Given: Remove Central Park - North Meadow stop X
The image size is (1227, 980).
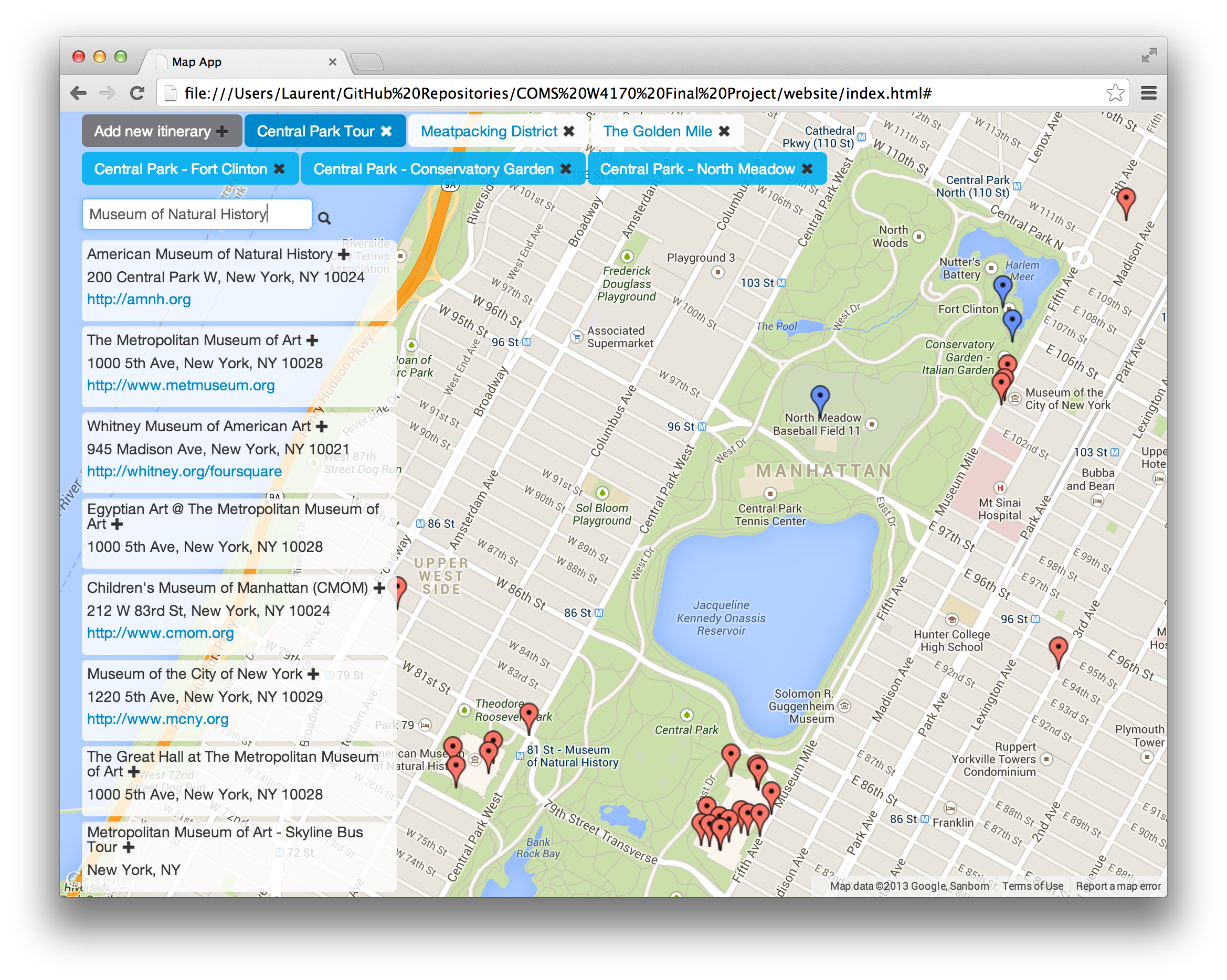Looking at the screenshot, I should click(x=807, y=169).
